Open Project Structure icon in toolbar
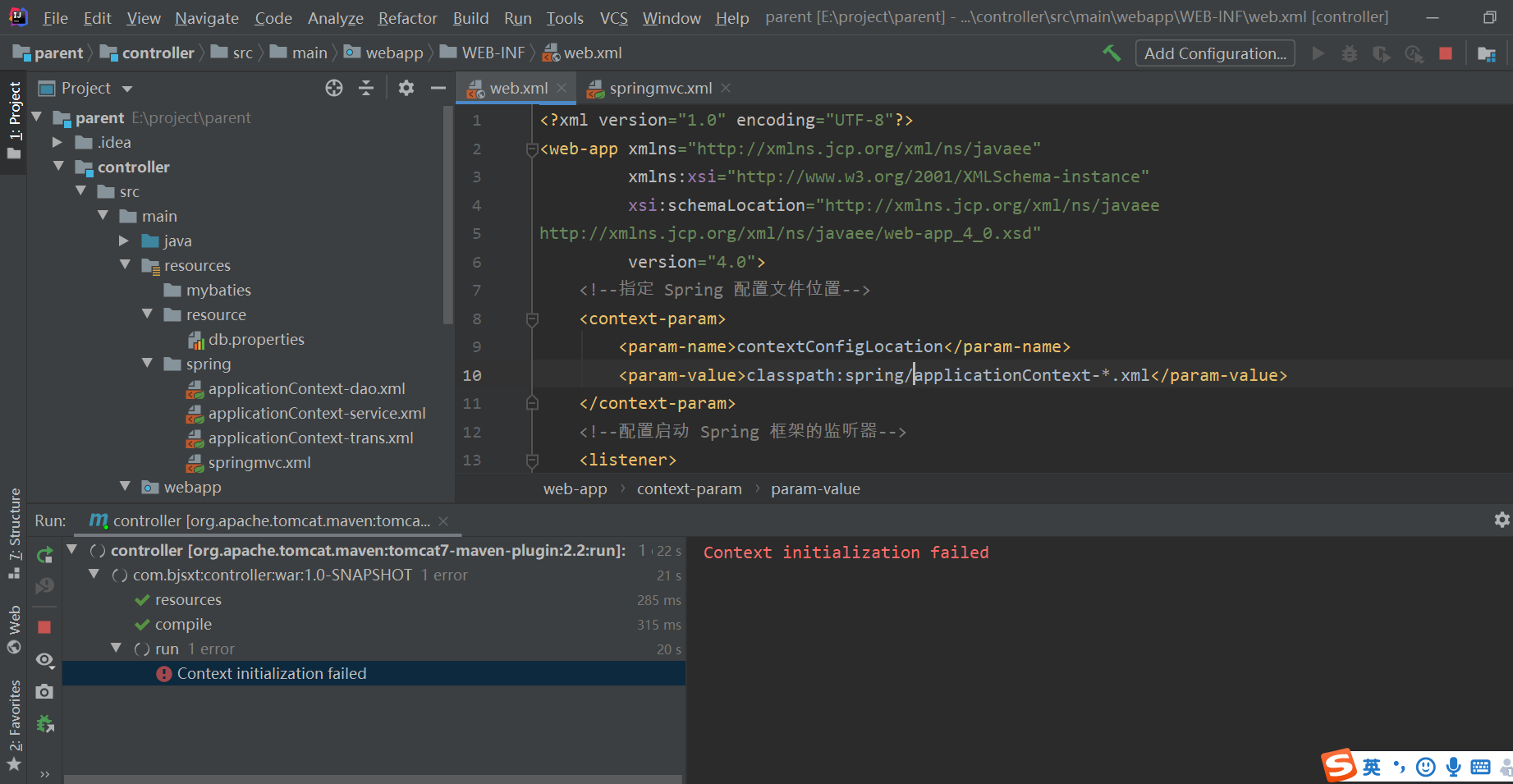The height and width of the screenshot is (784, 1513). [x=1487, y=53]
